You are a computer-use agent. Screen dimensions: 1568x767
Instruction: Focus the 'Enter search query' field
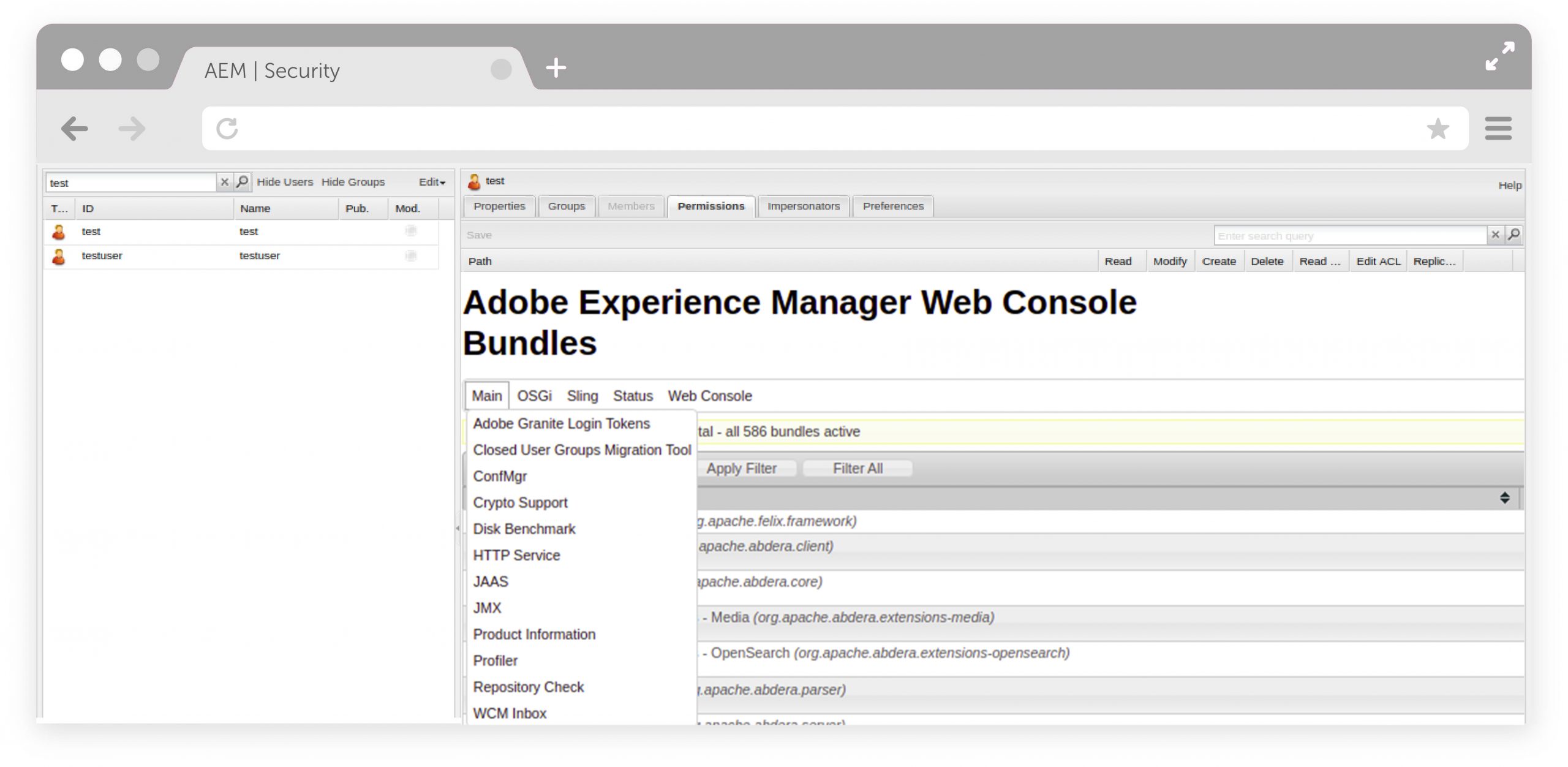pyautogui.click(x=1351, y=235)
